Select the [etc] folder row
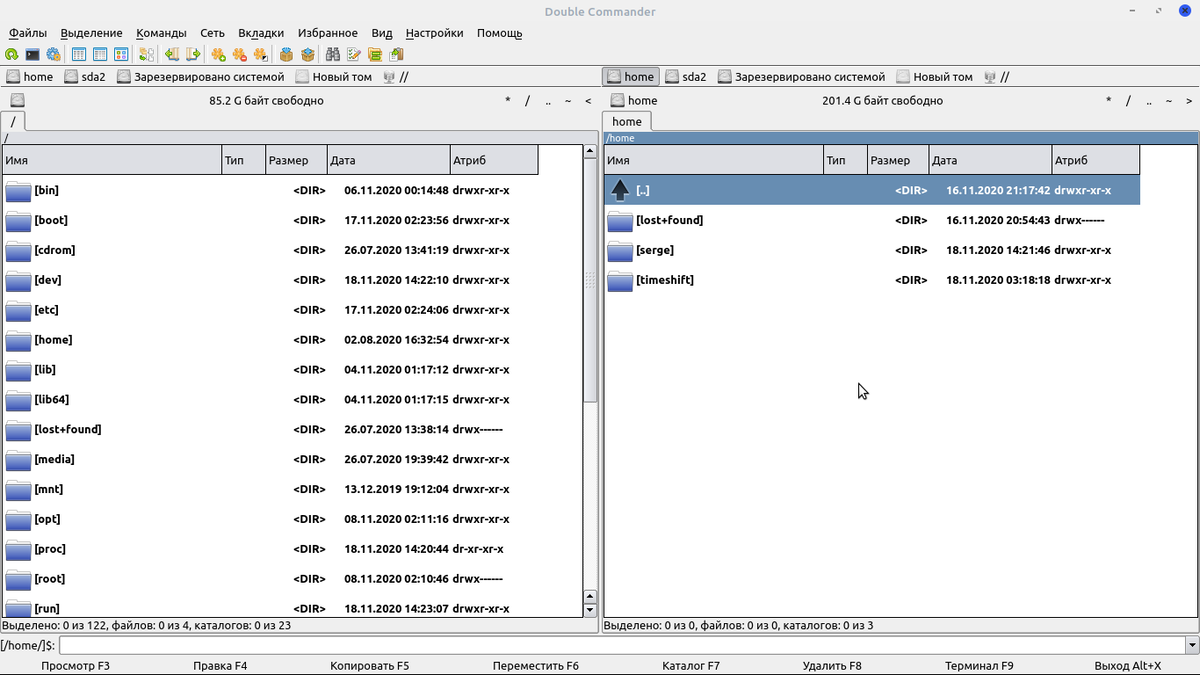 (x=269, y=310)
